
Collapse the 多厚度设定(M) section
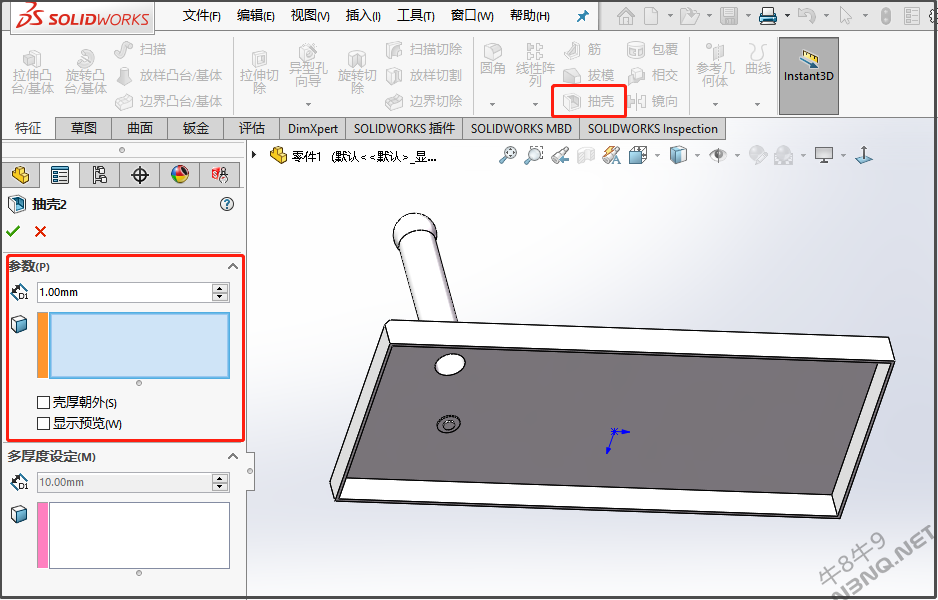click(x=233, y=456)
